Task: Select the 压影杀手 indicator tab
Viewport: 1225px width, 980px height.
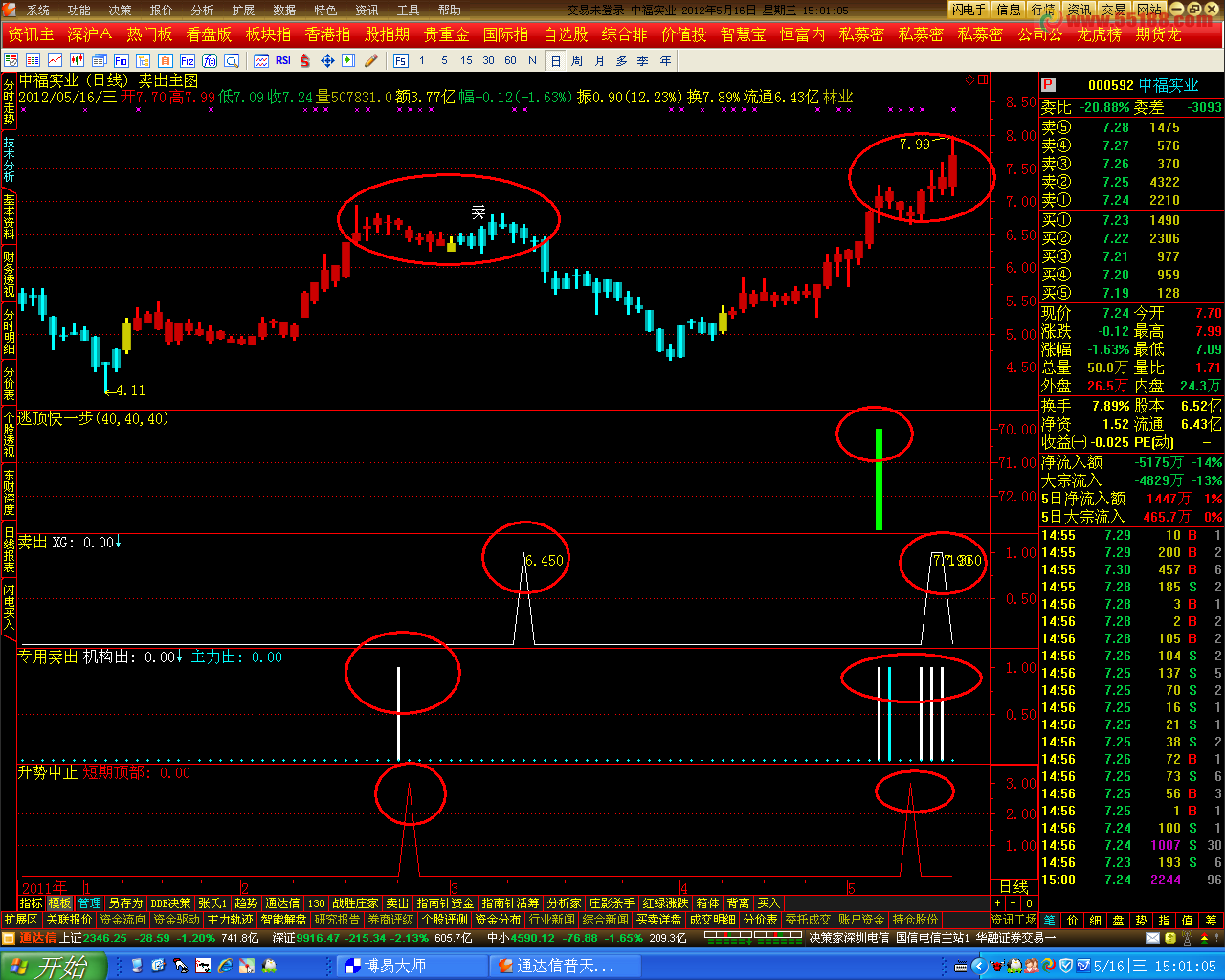Action: pyautogui.click(x=612, y=902)
